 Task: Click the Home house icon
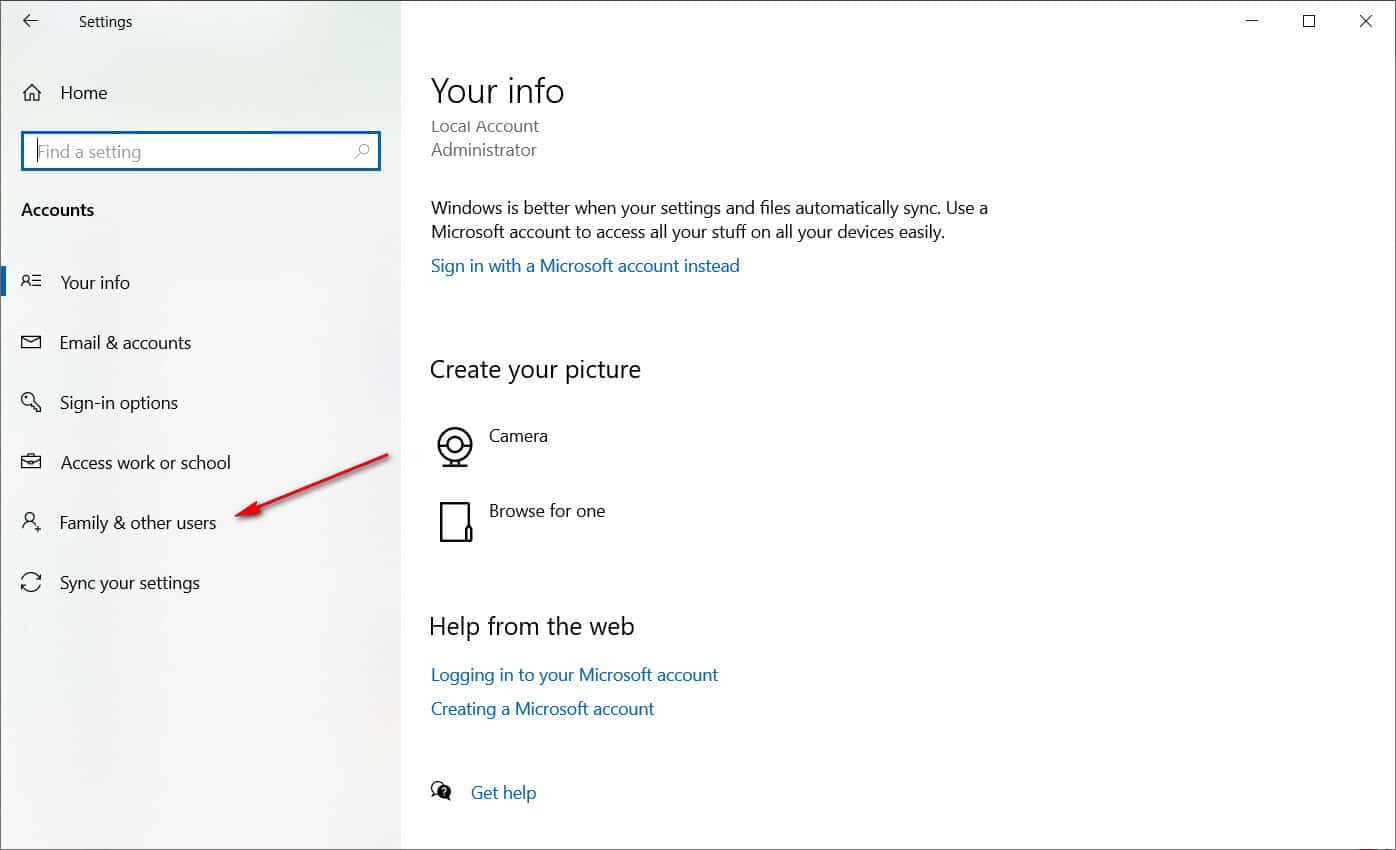32,93
